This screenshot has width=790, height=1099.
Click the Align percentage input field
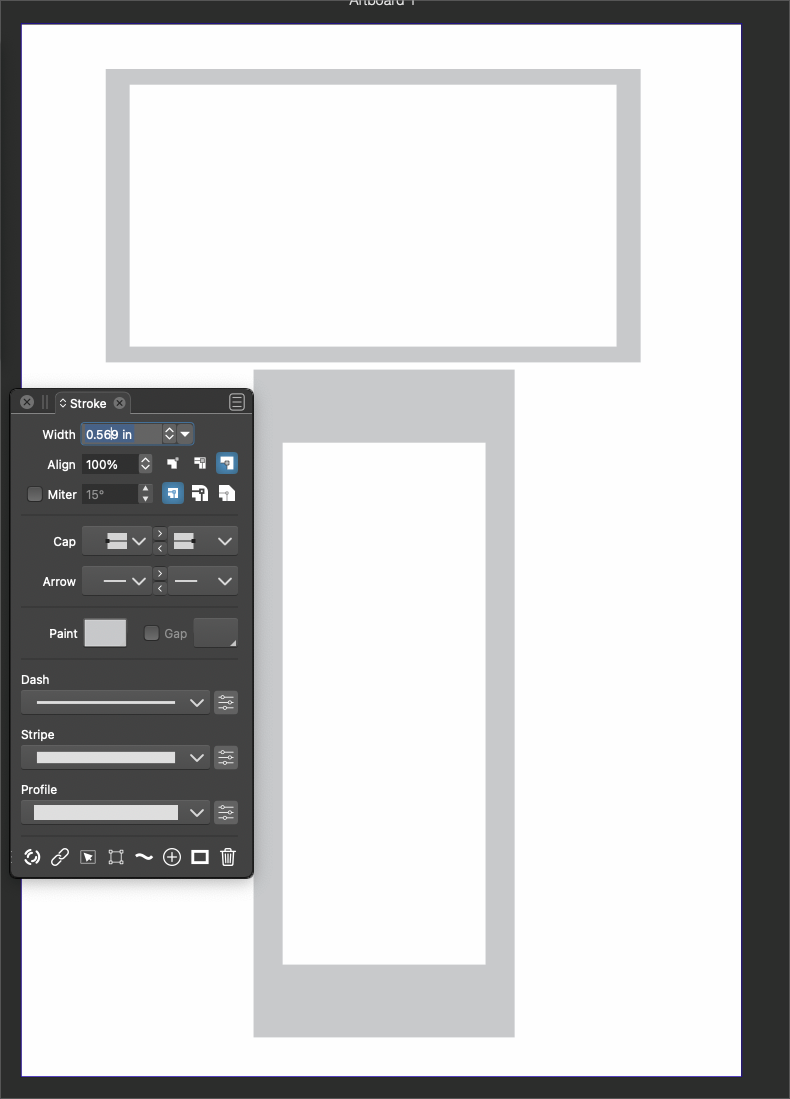pyautogui.click(x=109, y=464)
